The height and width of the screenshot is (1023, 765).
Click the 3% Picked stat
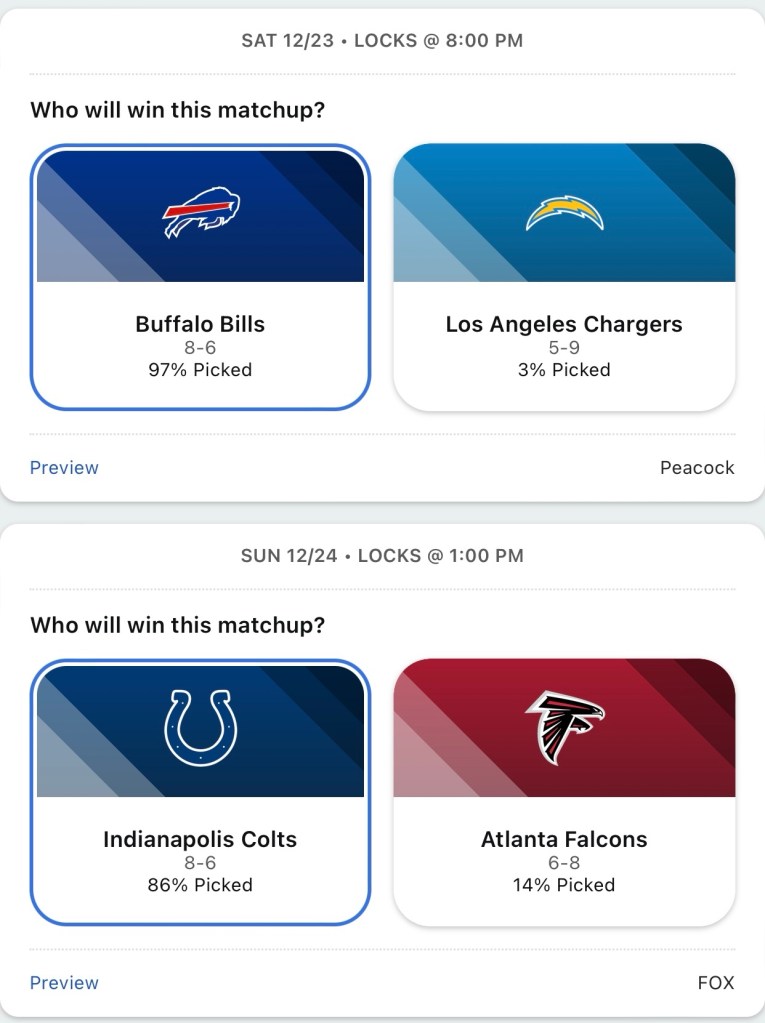(564, 370)
